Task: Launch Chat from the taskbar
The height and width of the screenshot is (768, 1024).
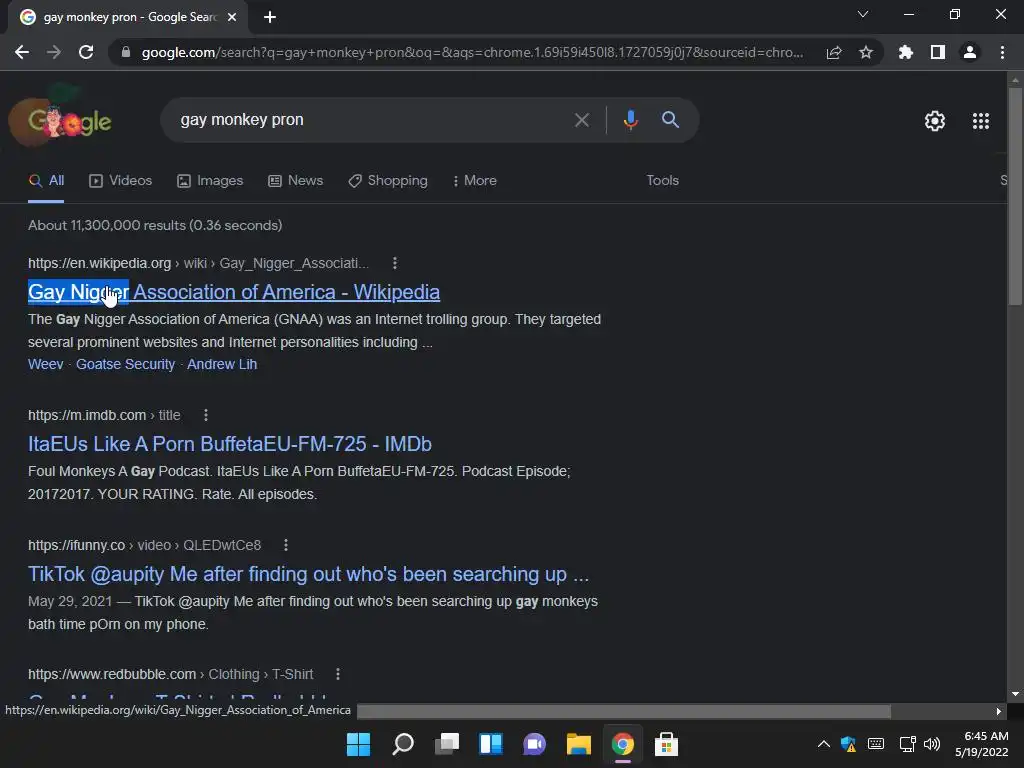Action: point(534,744)
